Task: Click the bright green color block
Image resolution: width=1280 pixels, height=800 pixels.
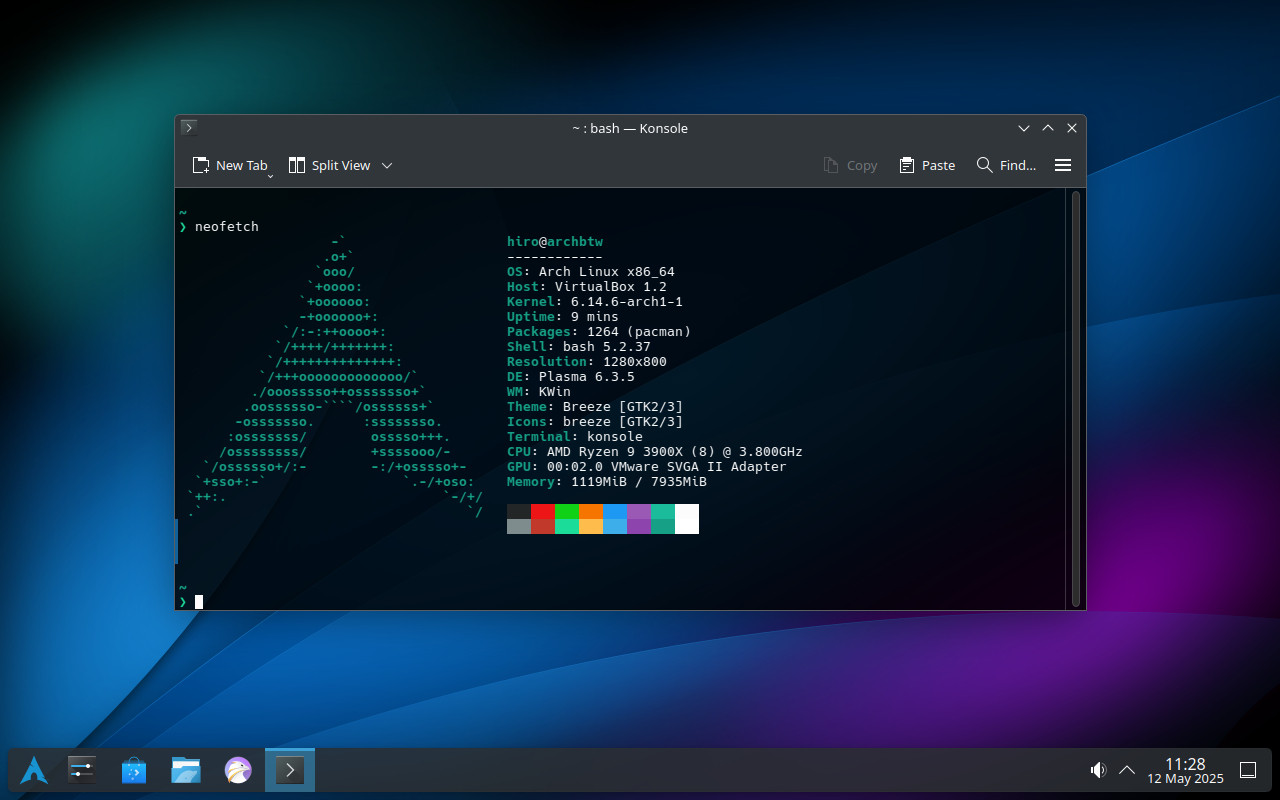Action: tap(567, 511)
